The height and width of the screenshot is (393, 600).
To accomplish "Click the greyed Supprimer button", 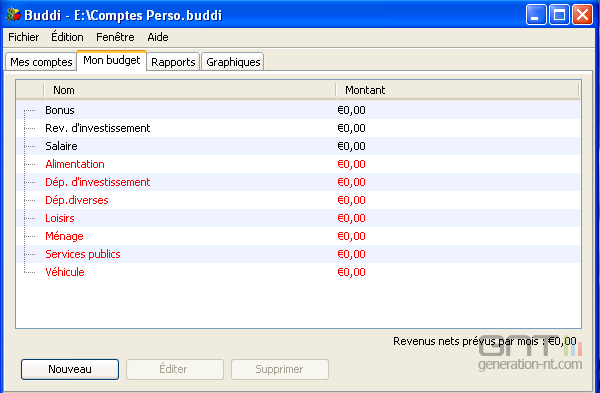I will (280, 369).
